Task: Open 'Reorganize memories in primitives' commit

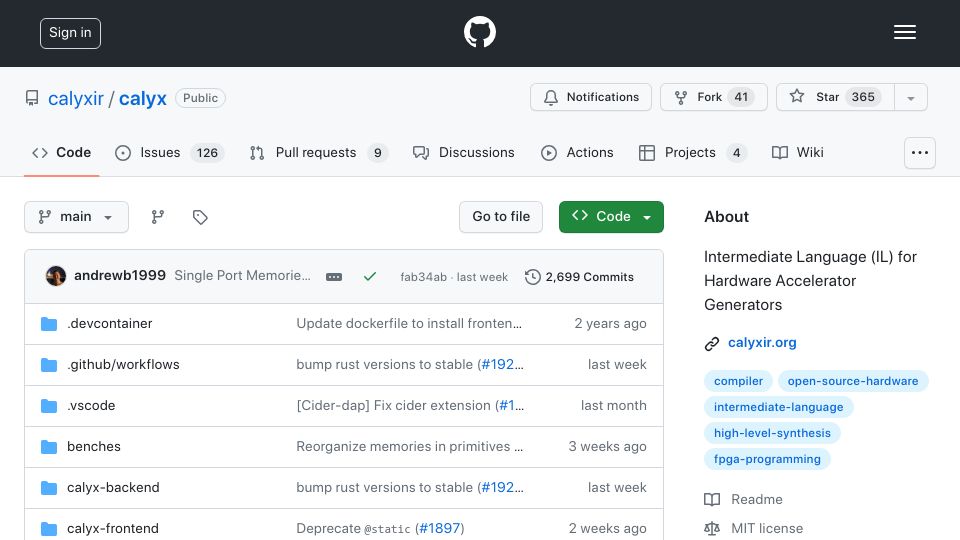Action: pyautogui.click(x=410, y=446)
